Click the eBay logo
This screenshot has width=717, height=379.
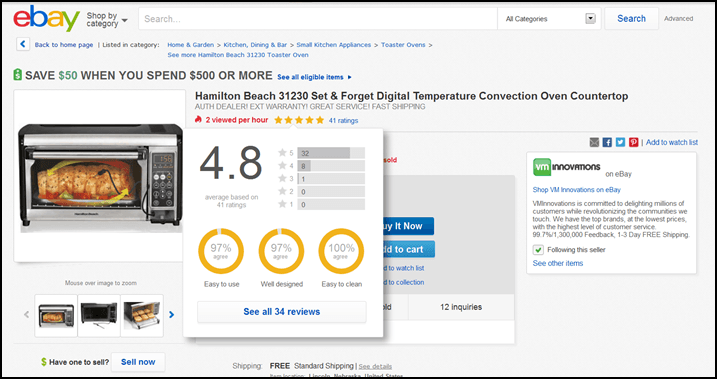[x=46, y=18]
